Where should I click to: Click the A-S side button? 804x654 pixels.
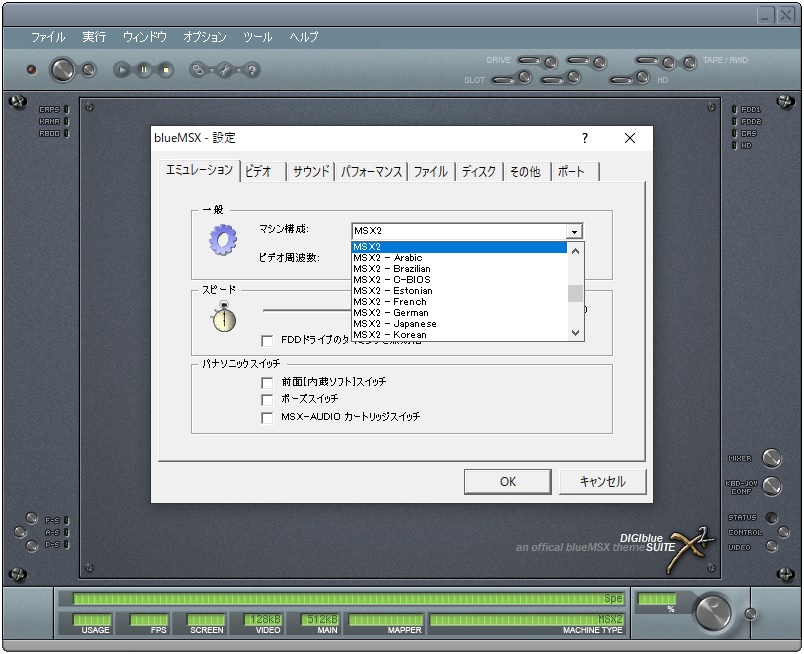21,532
